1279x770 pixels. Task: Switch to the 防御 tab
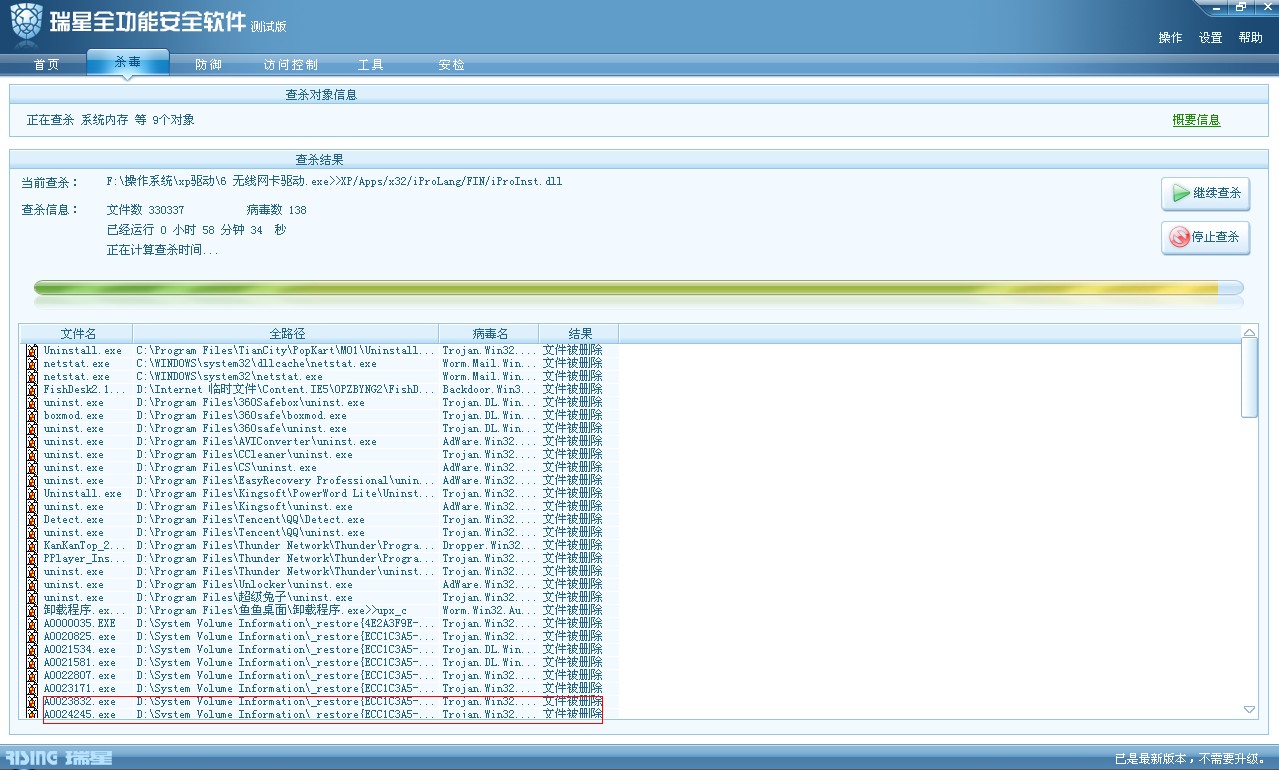(x=208, y=65)
